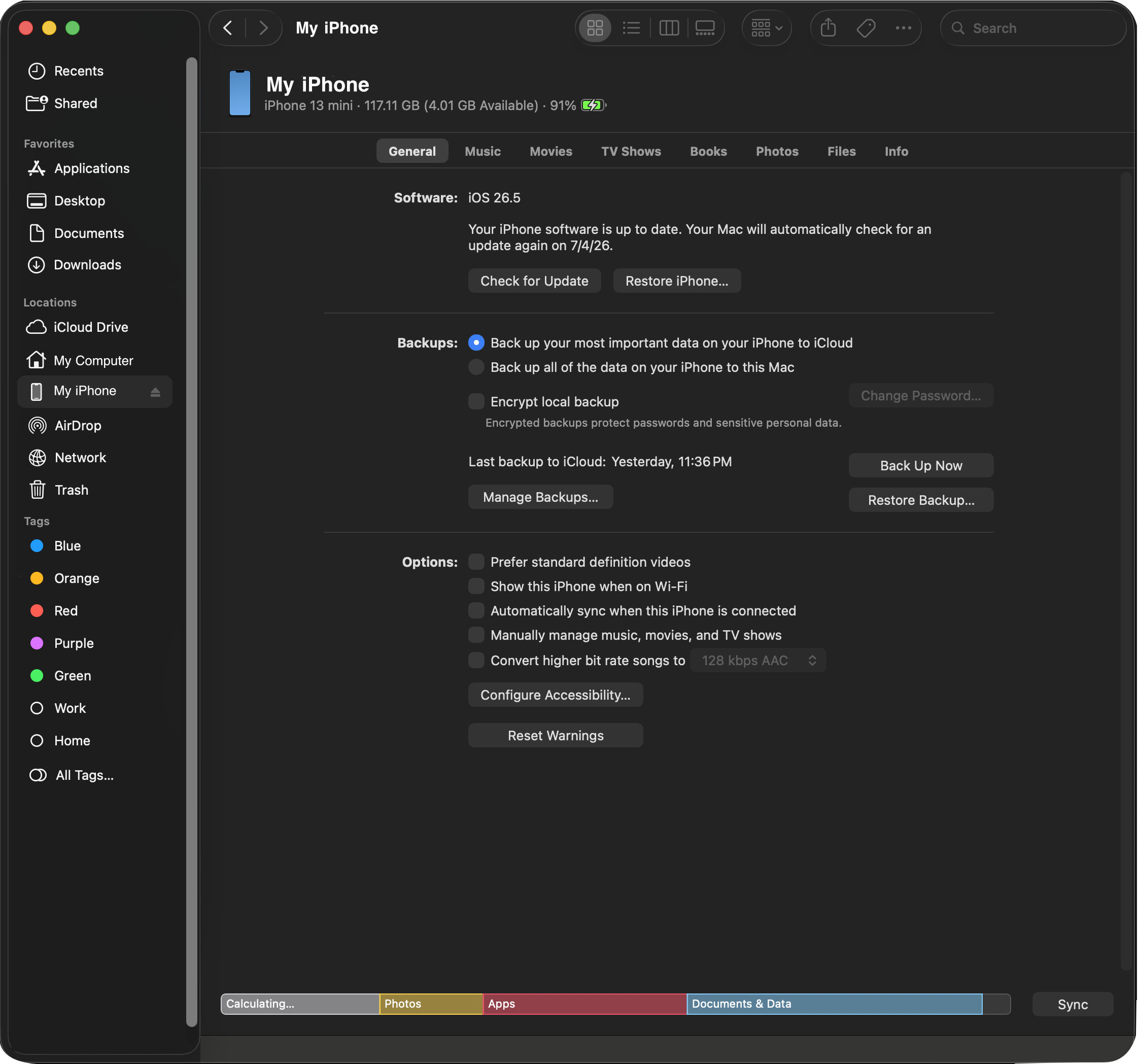Viewport: 1138px width, 1064px height.
Task: Click the Share toolbar icon
Action: pos(827,28)
